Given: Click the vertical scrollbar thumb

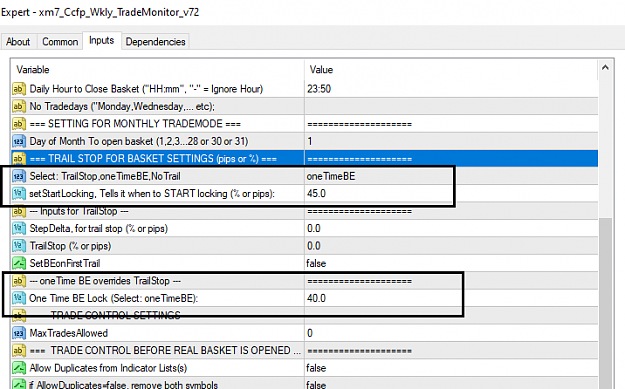Looking at the screenshot, I should pyautogui.click(x=605, y=303).
